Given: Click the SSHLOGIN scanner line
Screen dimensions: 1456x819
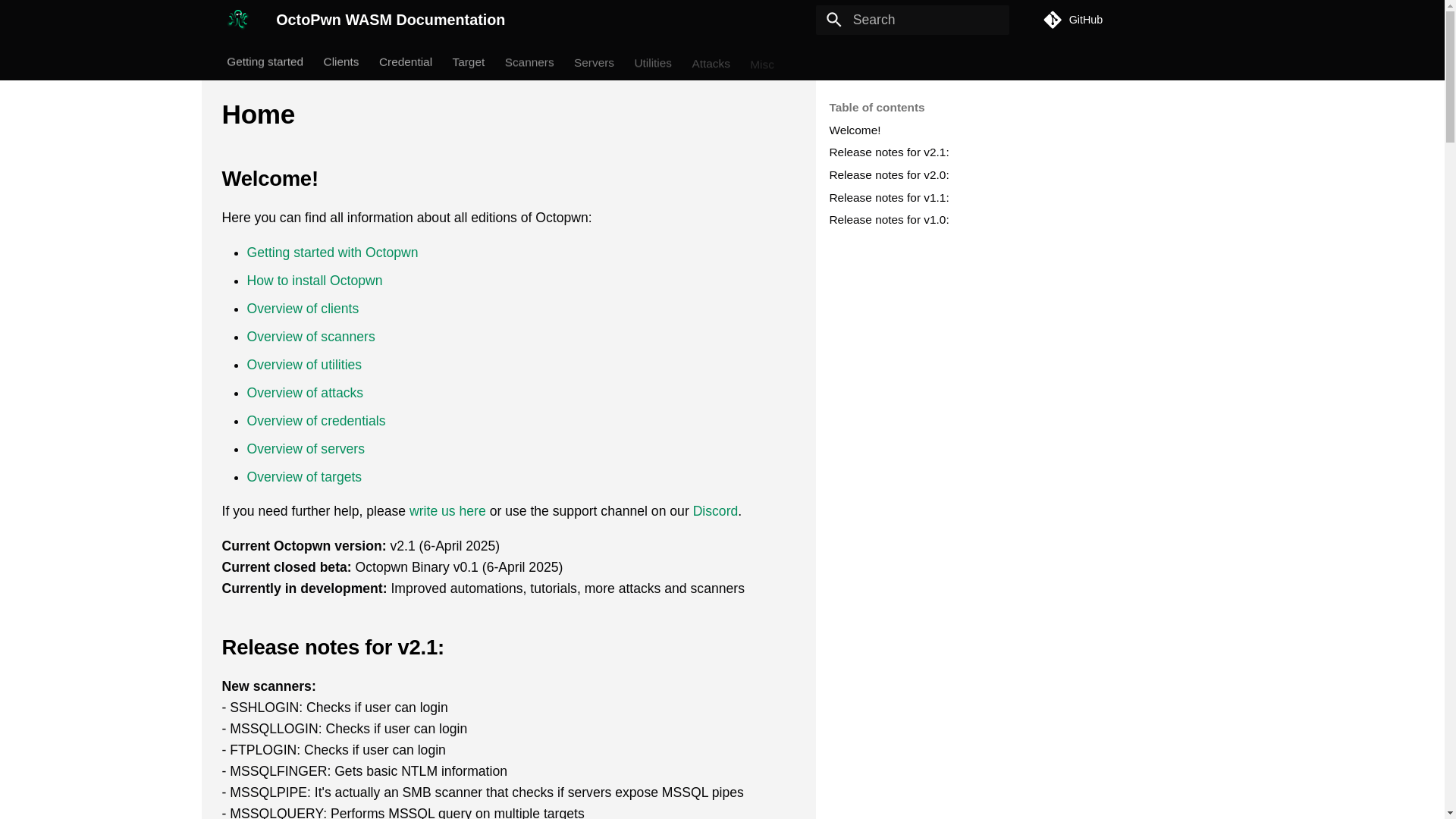Looking at the screenshot, I should click(x=334, y=708).
